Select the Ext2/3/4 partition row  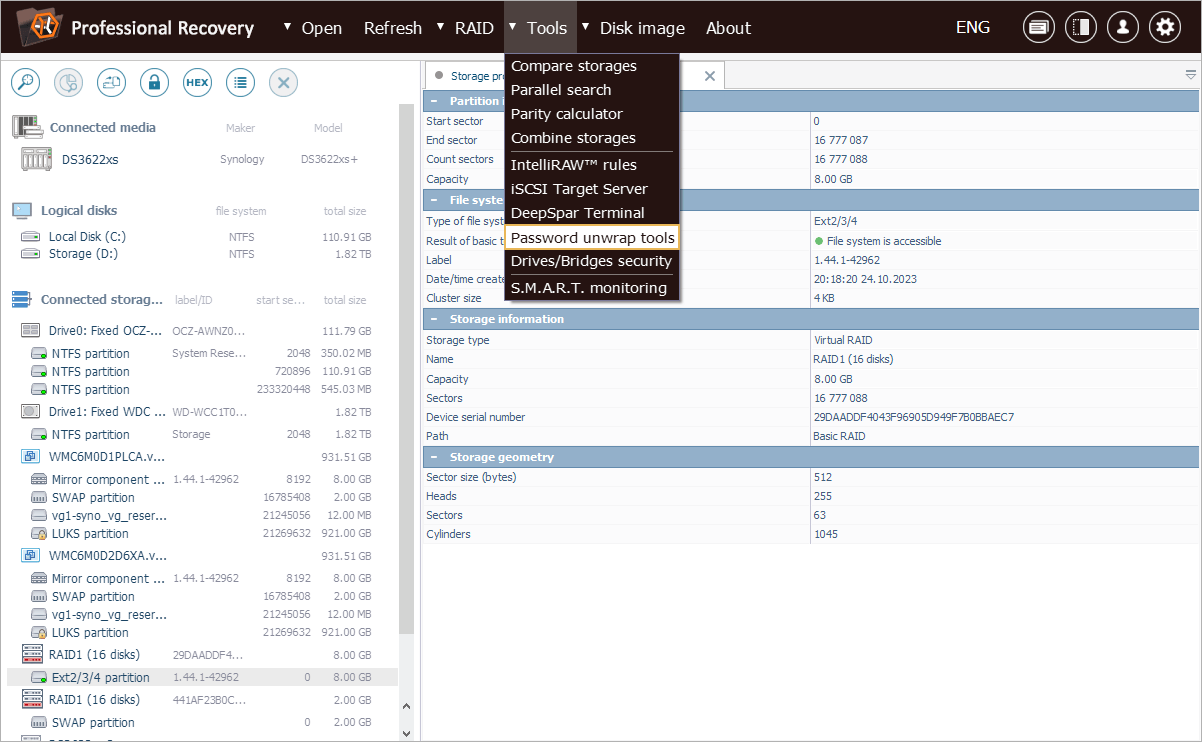(202, 677)
